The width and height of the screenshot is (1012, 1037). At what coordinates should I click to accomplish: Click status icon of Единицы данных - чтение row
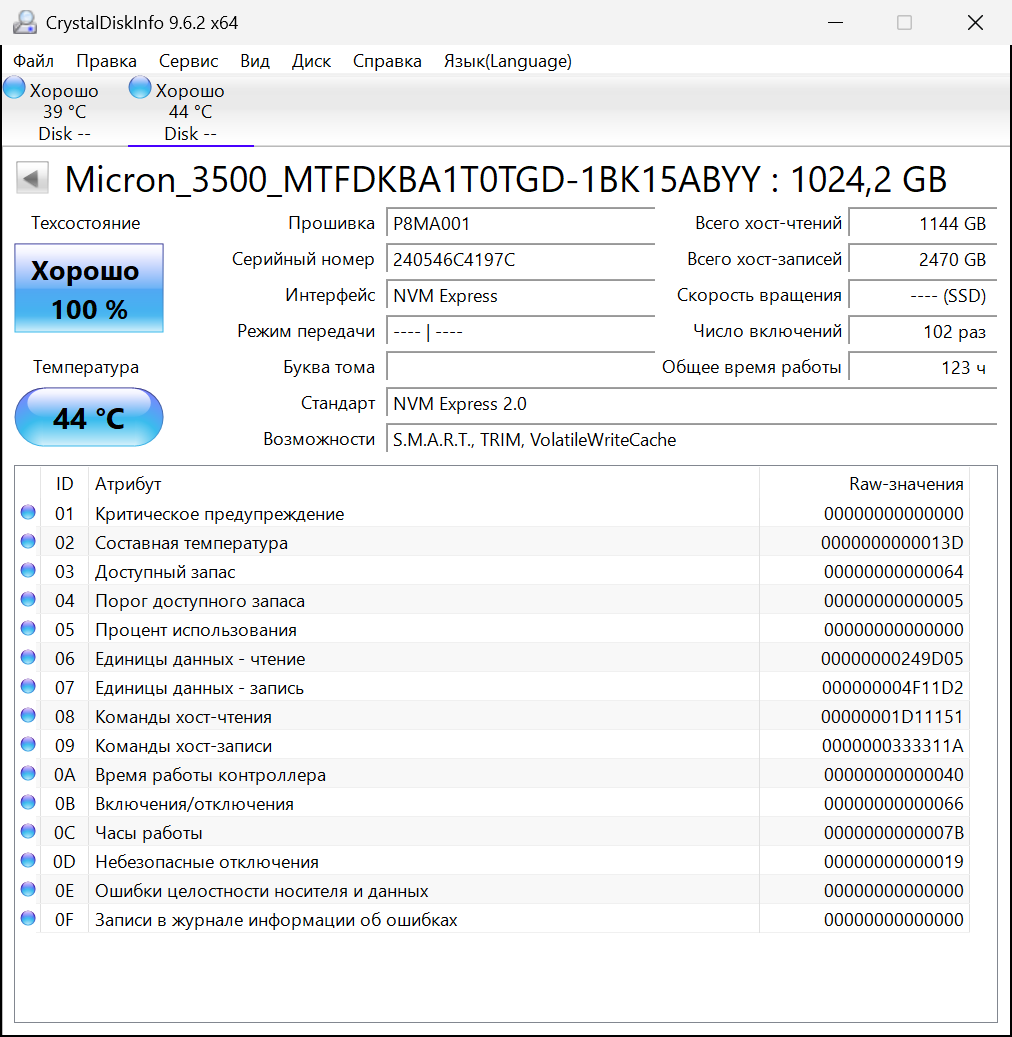coord(28,657)
